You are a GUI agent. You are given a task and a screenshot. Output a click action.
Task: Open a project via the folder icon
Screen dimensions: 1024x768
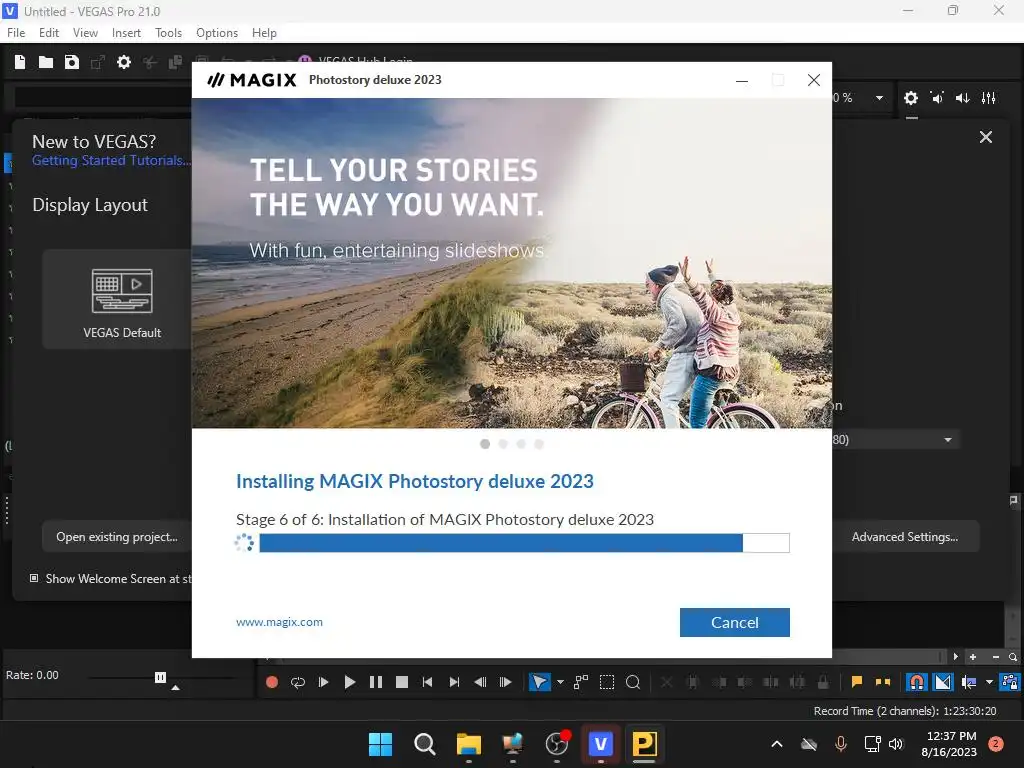coord(46,62)
